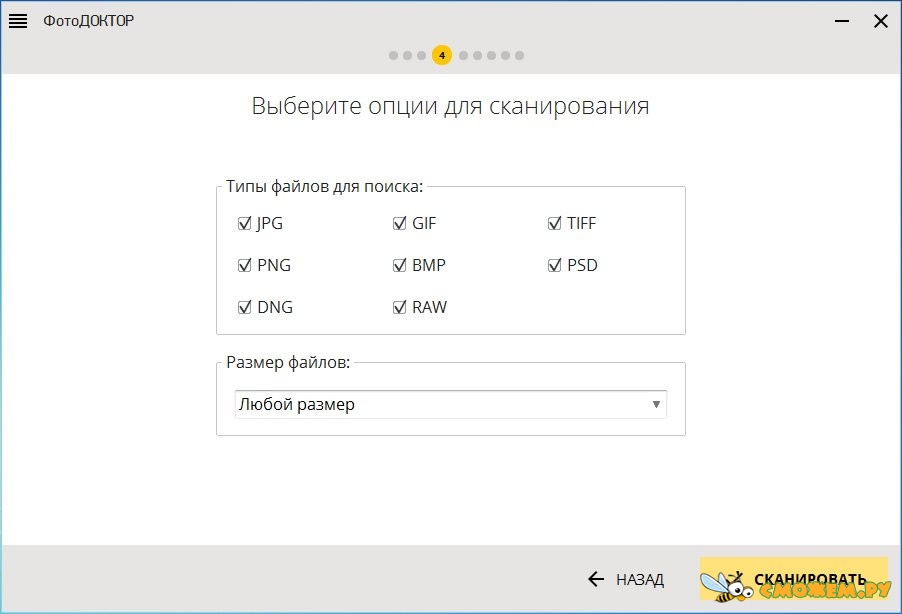The image size is (902, 614).
Task: Click the last step dot
Action: pyautogui.click(x=519, y=55)
